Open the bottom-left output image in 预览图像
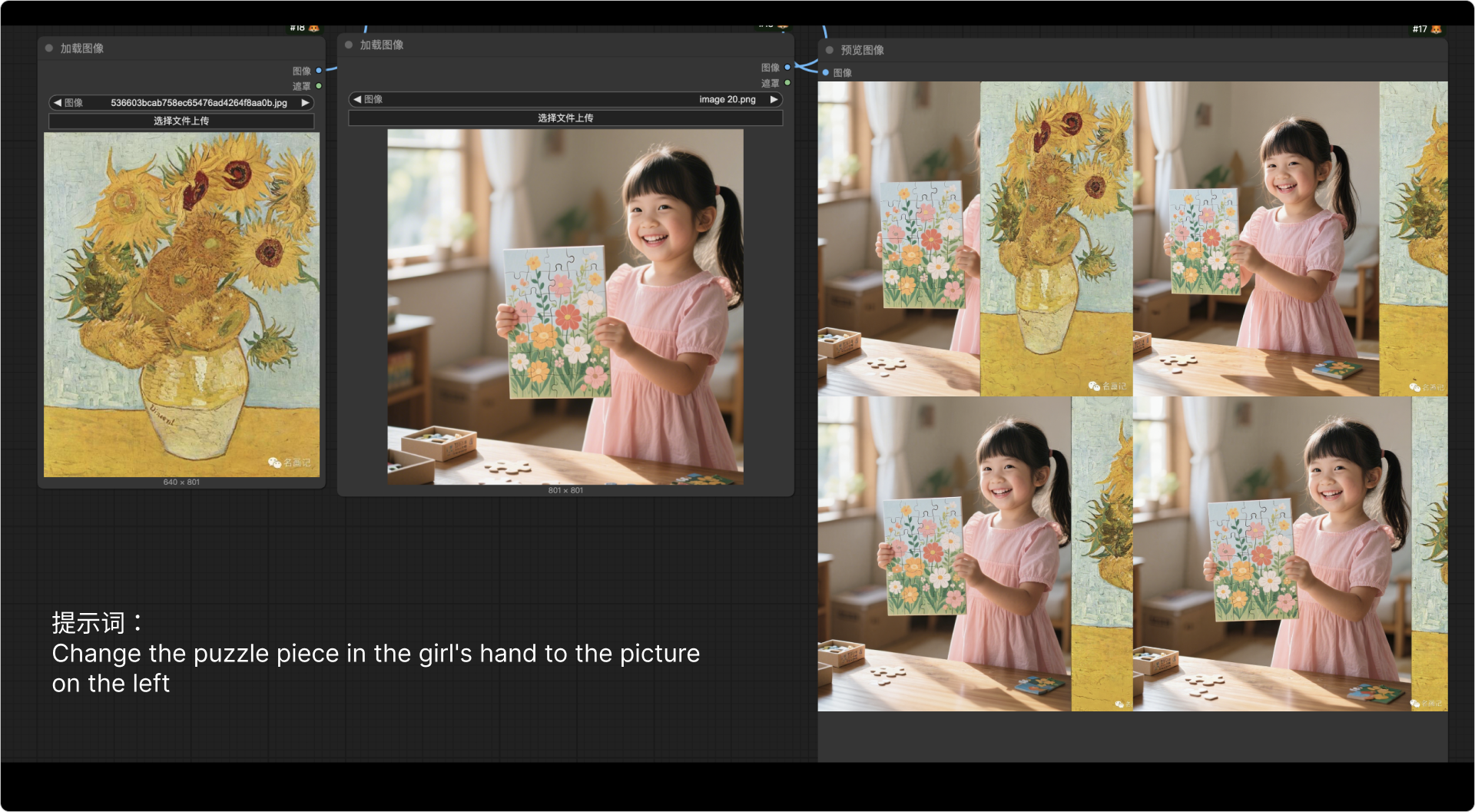 click(x=975, y=554)
